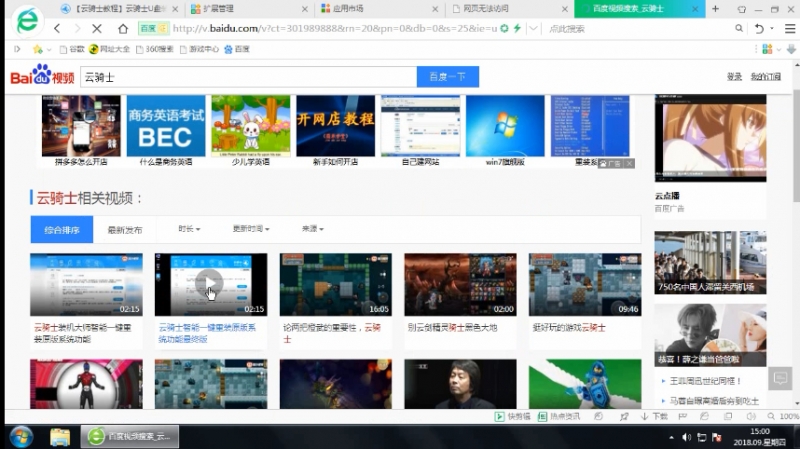
Task: Switch to the 网页无法访问 tab
Action: pos(509,9)
